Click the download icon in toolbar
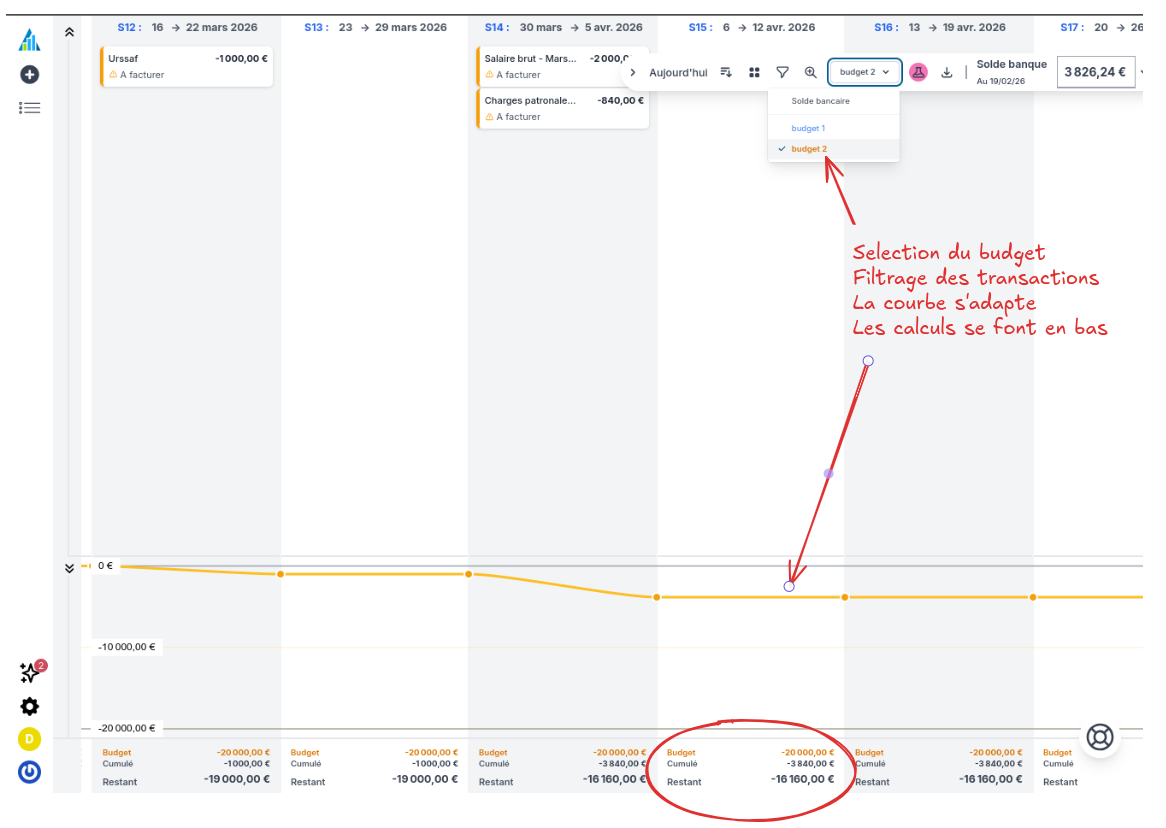 (x=947, y=72)
